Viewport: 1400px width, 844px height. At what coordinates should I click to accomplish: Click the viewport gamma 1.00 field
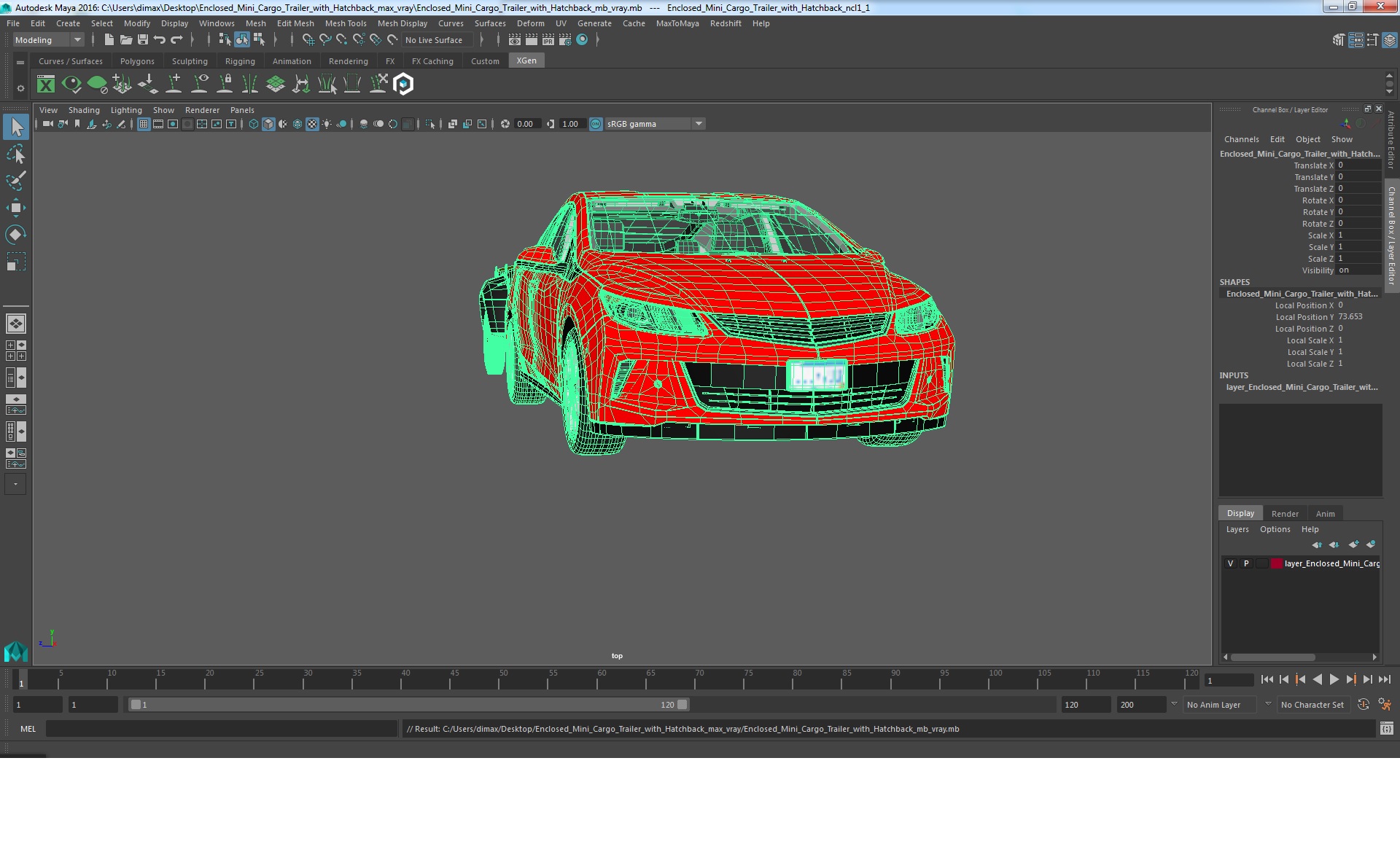click(572, 124)
